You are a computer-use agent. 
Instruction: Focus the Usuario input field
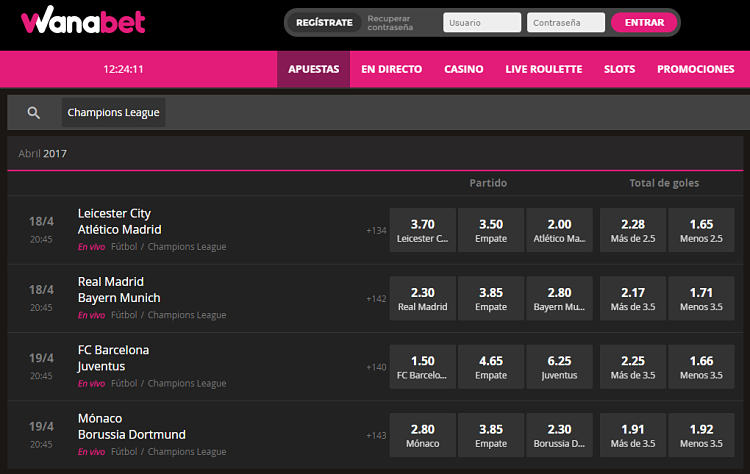[x=482, y=22]
